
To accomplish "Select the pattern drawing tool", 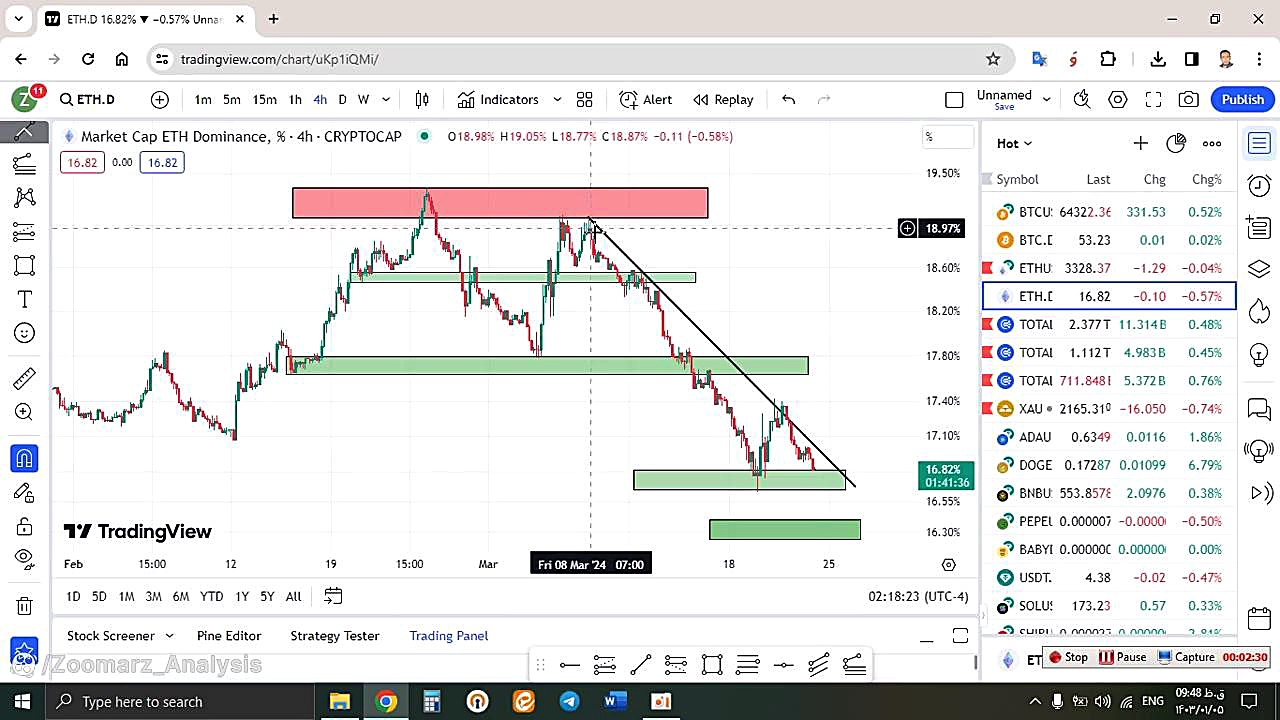I will [x=25, y=198].
